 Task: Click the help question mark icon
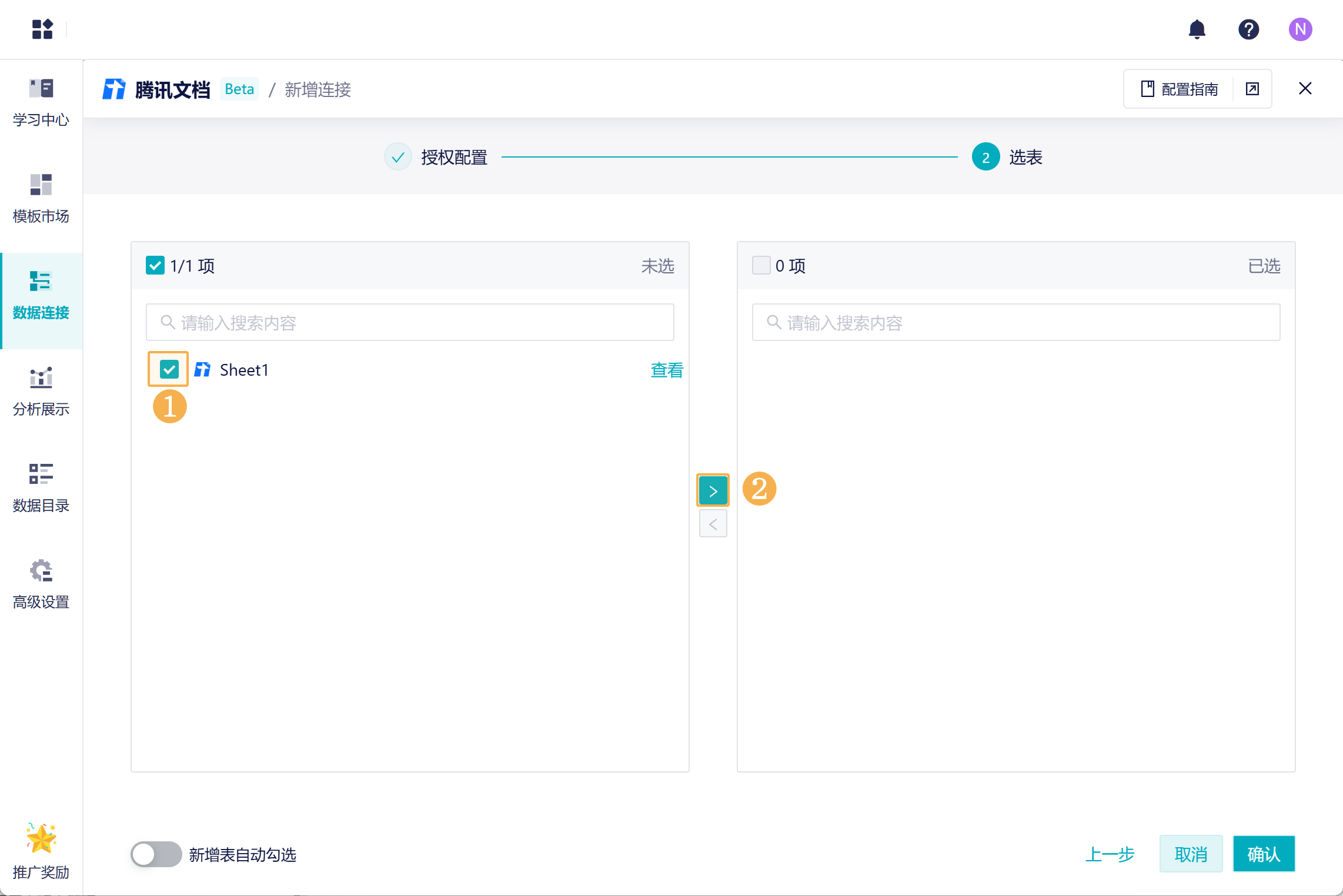pyautogui.click(x=1248, y=29)
